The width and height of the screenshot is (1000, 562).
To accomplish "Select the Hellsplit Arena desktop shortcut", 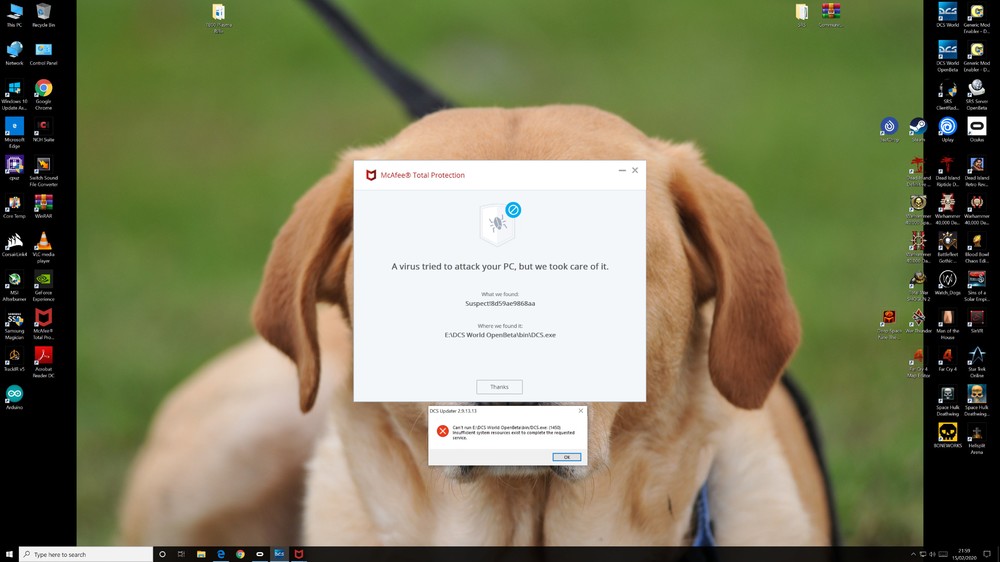I will (976, 440).
